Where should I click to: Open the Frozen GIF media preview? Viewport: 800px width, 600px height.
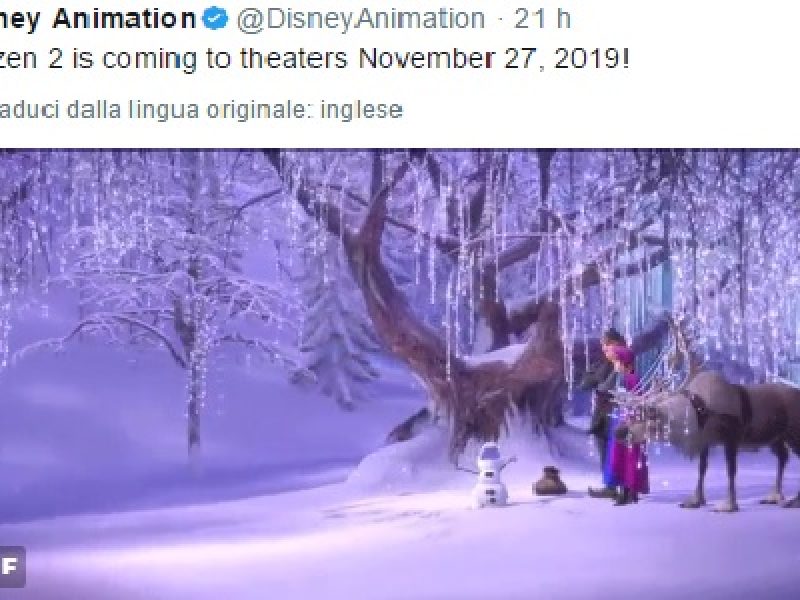400,374
